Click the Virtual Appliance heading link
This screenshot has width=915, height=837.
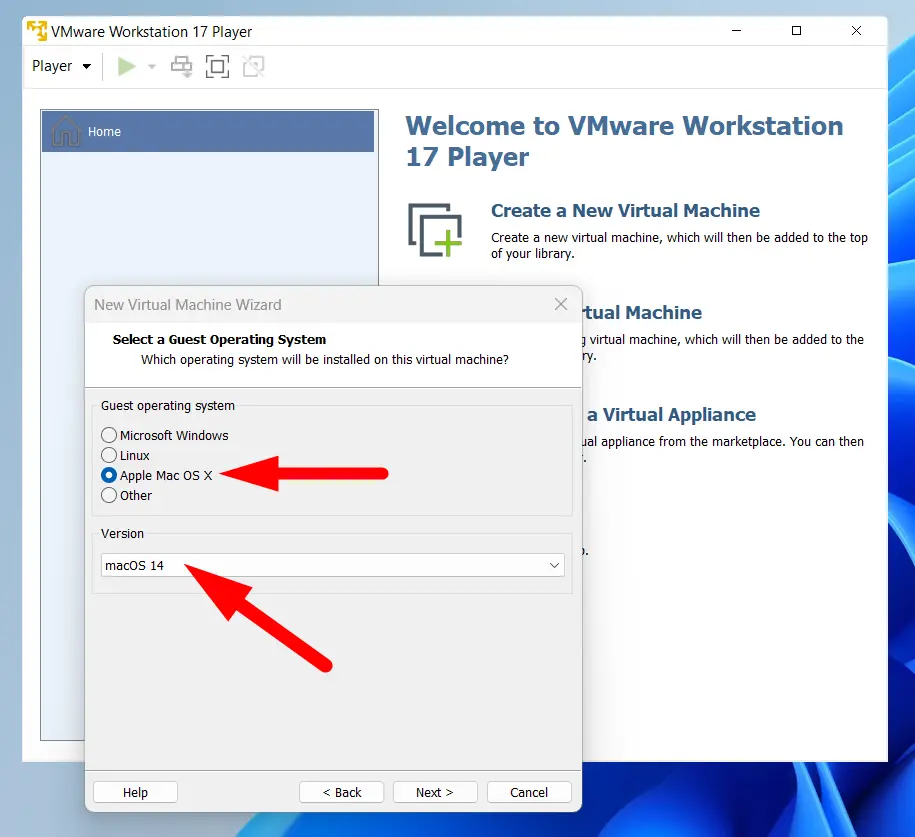pyautogui.click(x=671, y=414)
